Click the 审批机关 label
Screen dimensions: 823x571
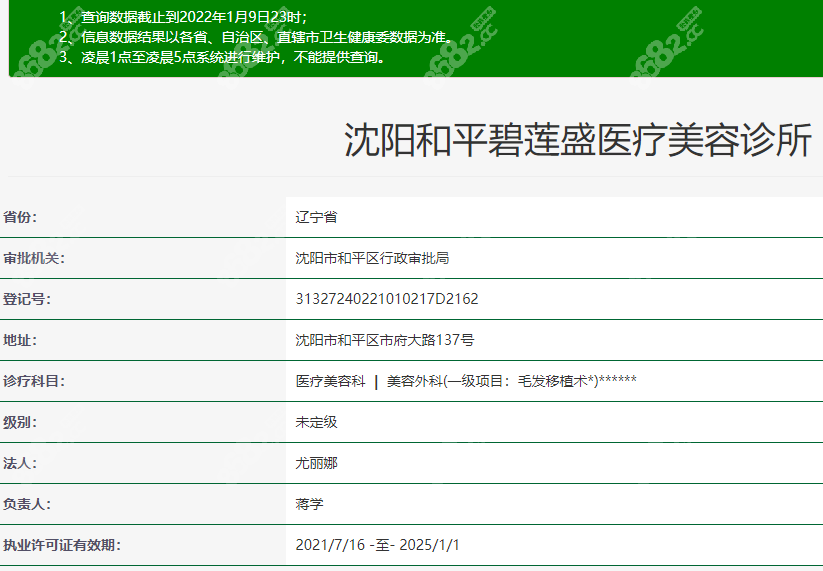(x=34, y=258)
